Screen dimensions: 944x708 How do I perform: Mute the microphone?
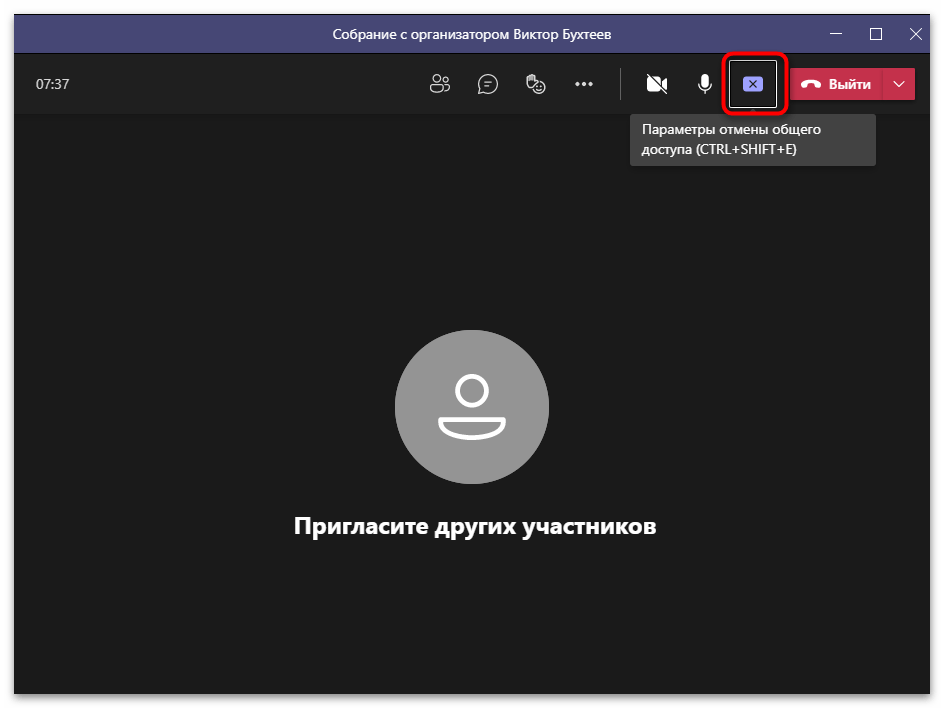(x=705, y=84)
